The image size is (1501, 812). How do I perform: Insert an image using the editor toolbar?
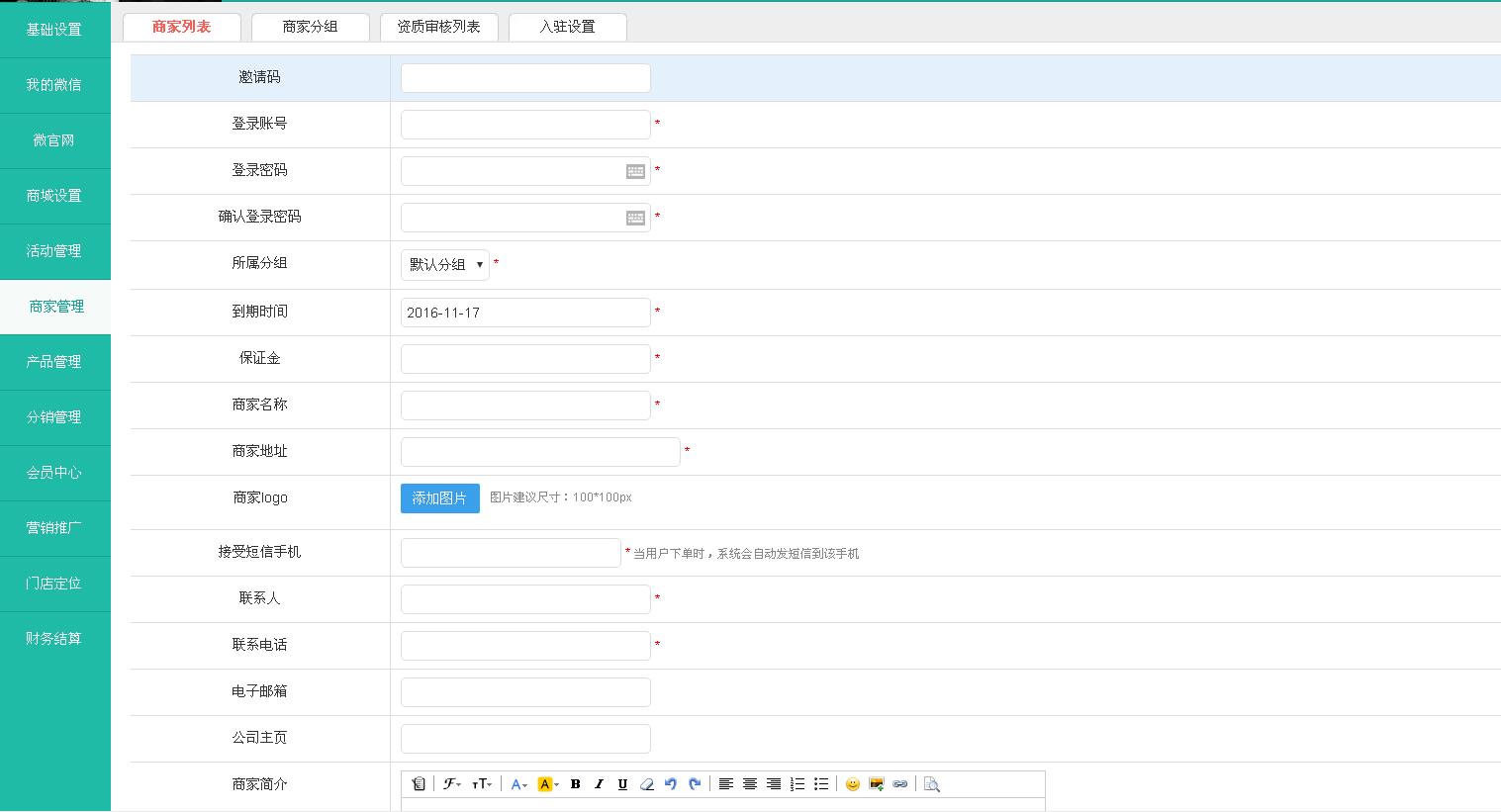point(876,784)
